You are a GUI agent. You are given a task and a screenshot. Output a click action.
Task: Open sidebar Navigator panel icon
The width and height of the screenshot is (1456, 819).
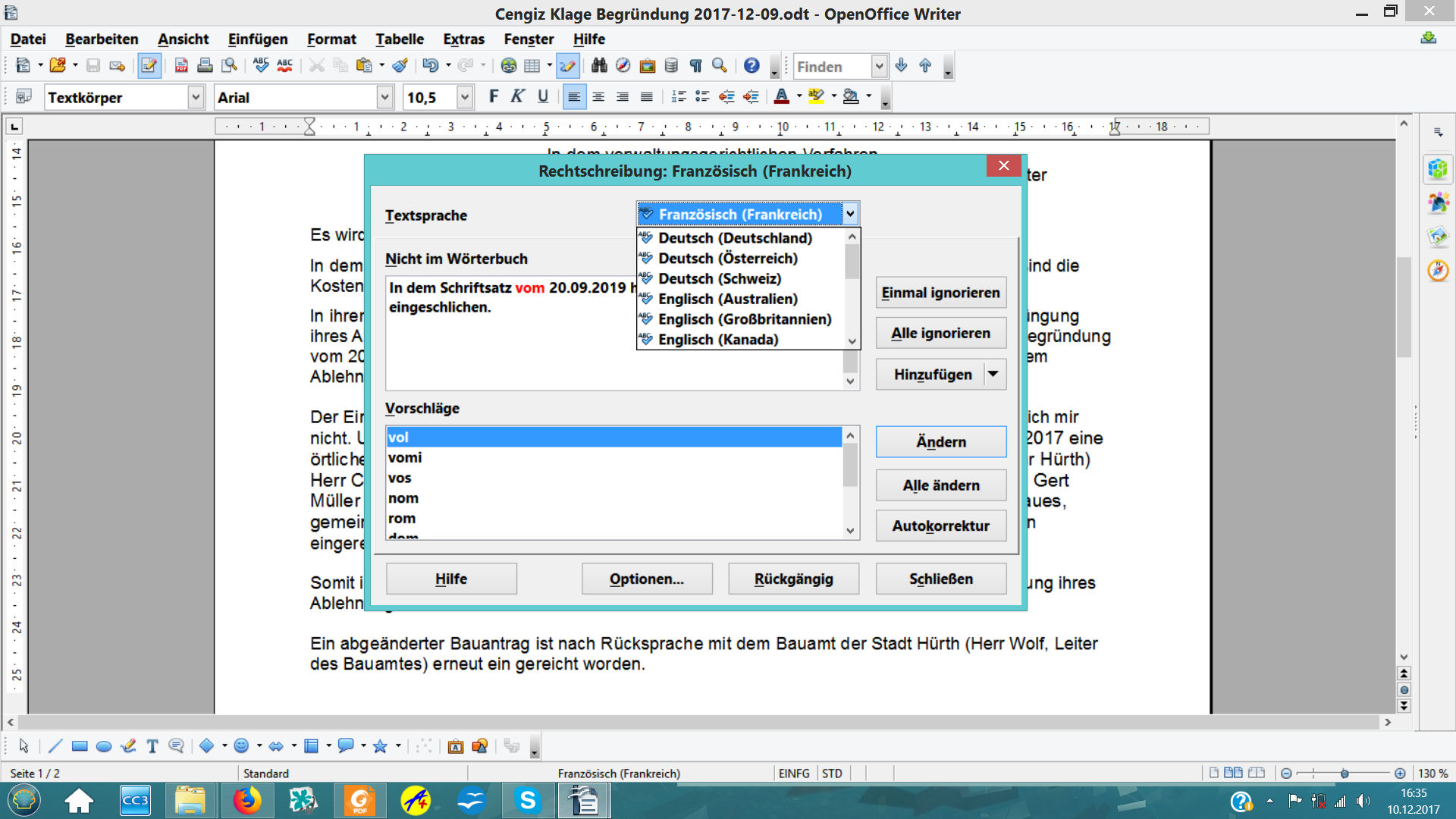tap(1438, 271)
